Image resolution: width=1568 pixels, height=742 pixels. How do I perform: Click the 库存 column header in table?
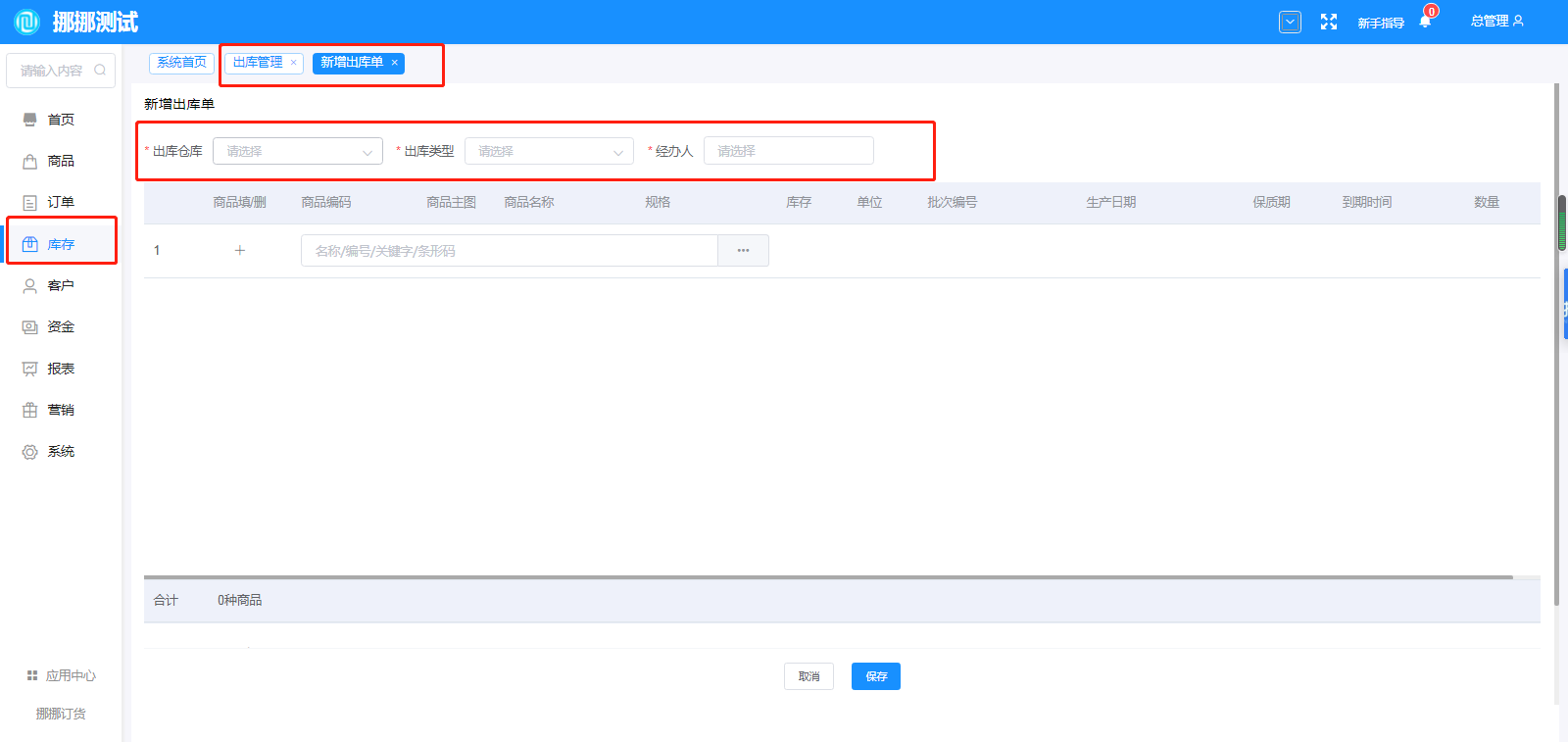click(x=799, y=202)
